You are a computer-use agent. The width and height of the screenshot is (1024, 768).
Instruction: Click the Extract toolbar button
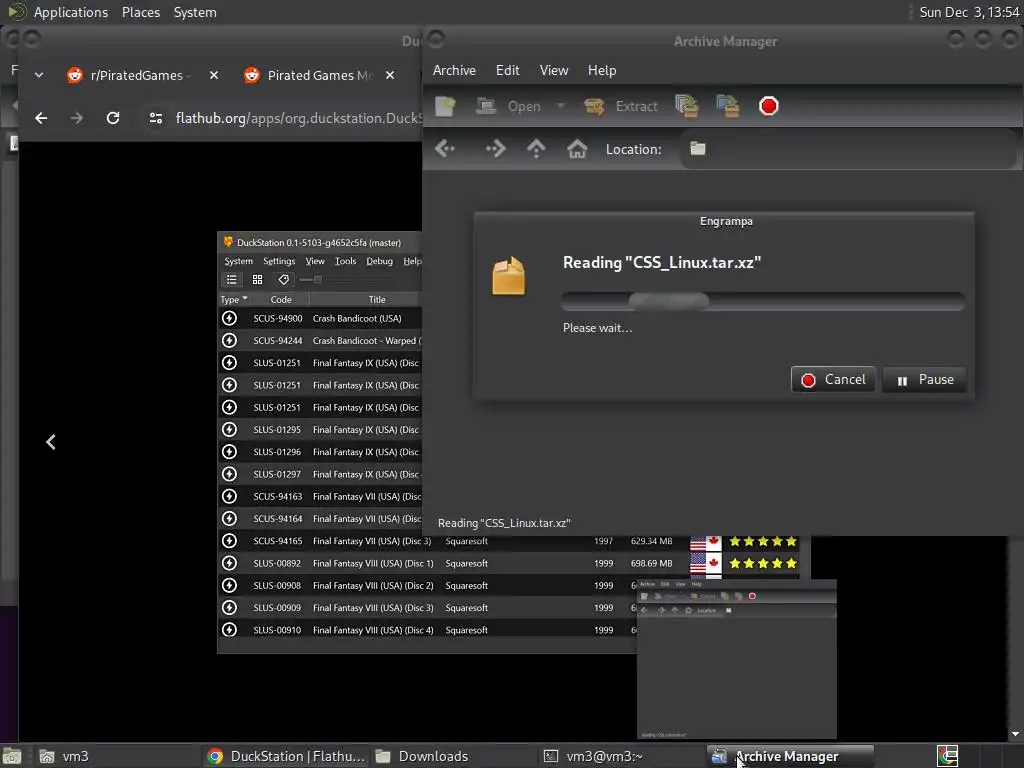[x=620, y=106]
